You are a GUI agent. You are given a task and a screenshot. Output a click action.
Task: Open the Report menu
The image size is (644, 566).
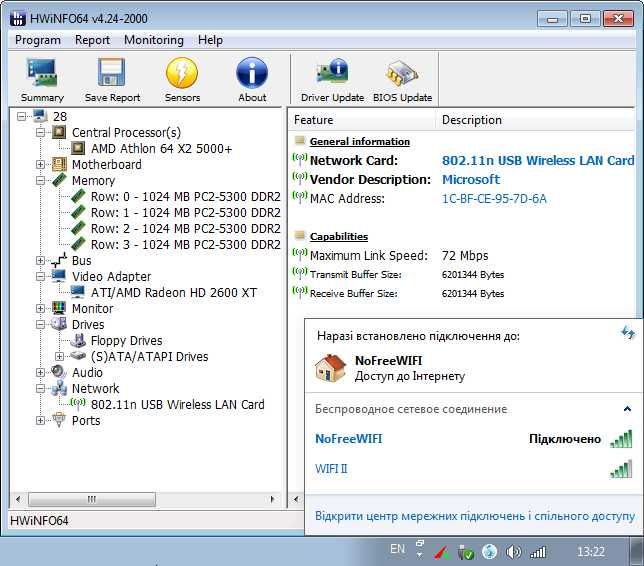coord(92,40)
